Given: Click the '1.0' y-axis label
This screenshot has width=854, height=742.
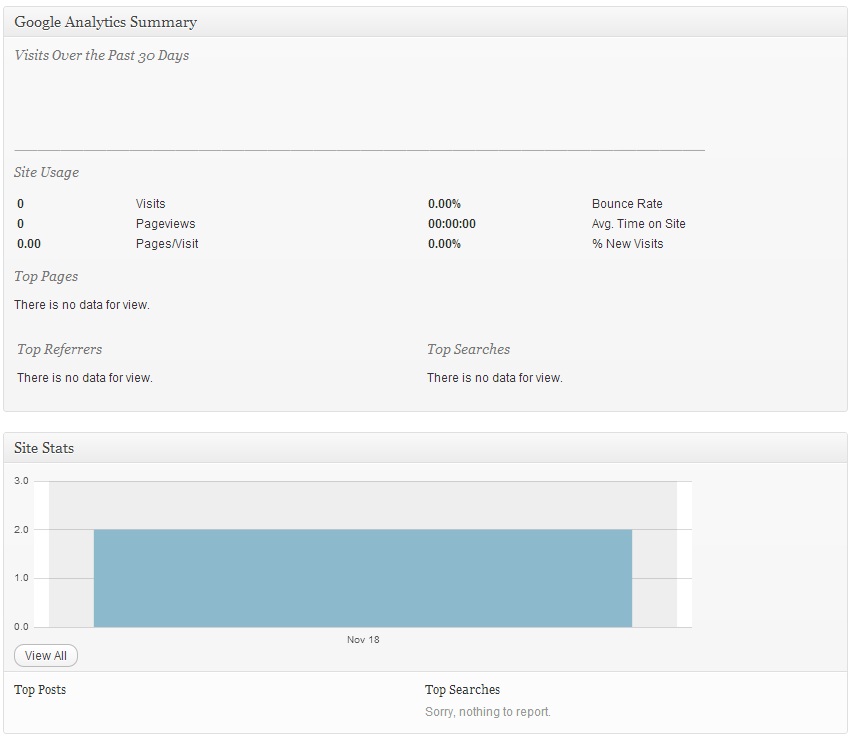Looking at the screenshot, I should click(x=21, y=578).
